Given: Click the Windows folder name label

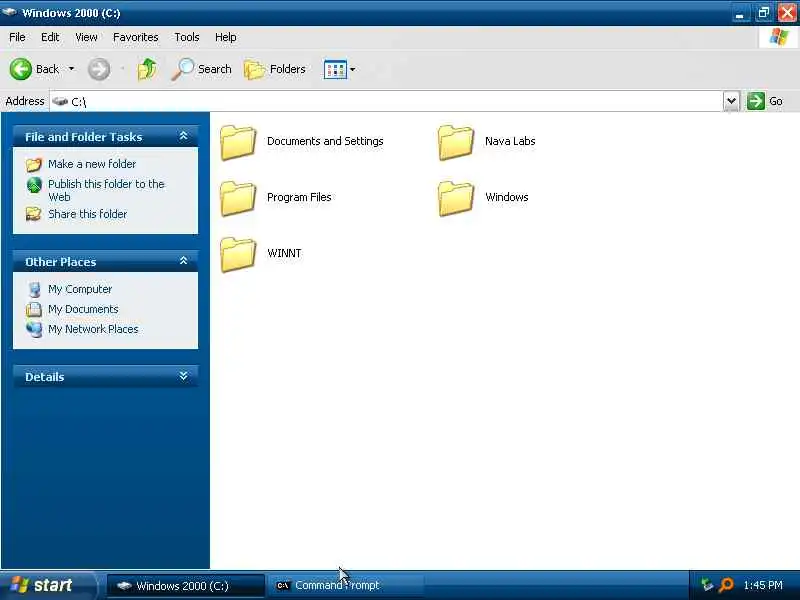Looking at the screenshot, I should (x=507, y=197).
